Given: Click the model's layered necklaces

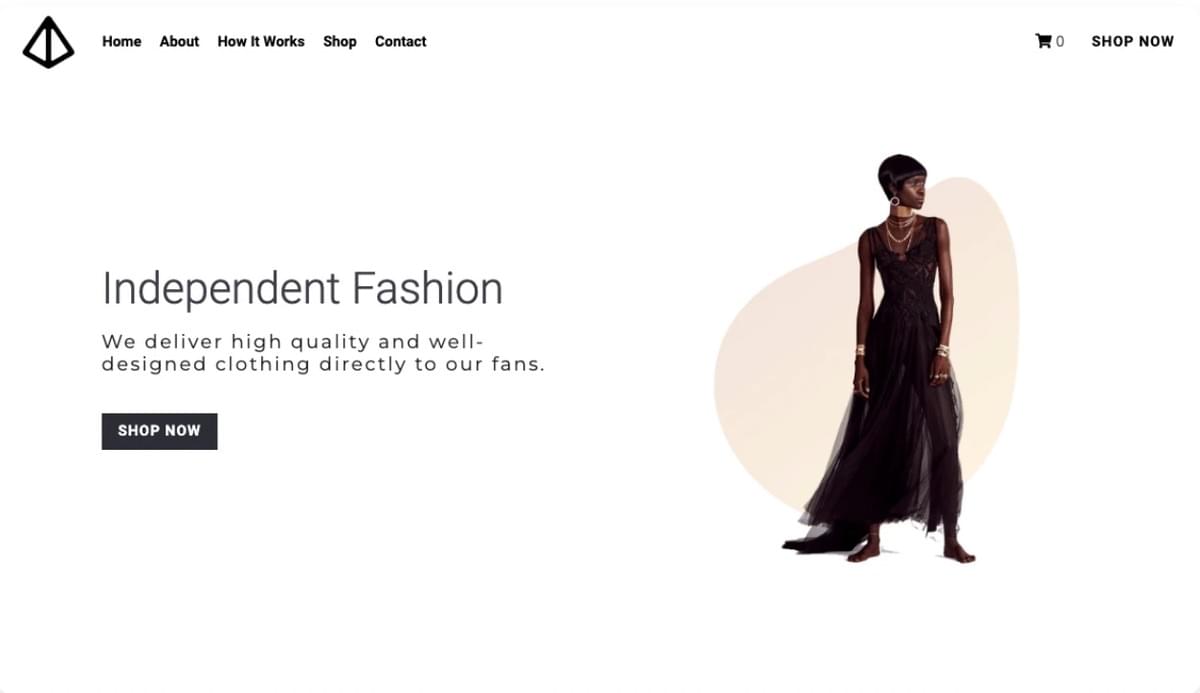Looking at the screenshot, I should [899, 230].
